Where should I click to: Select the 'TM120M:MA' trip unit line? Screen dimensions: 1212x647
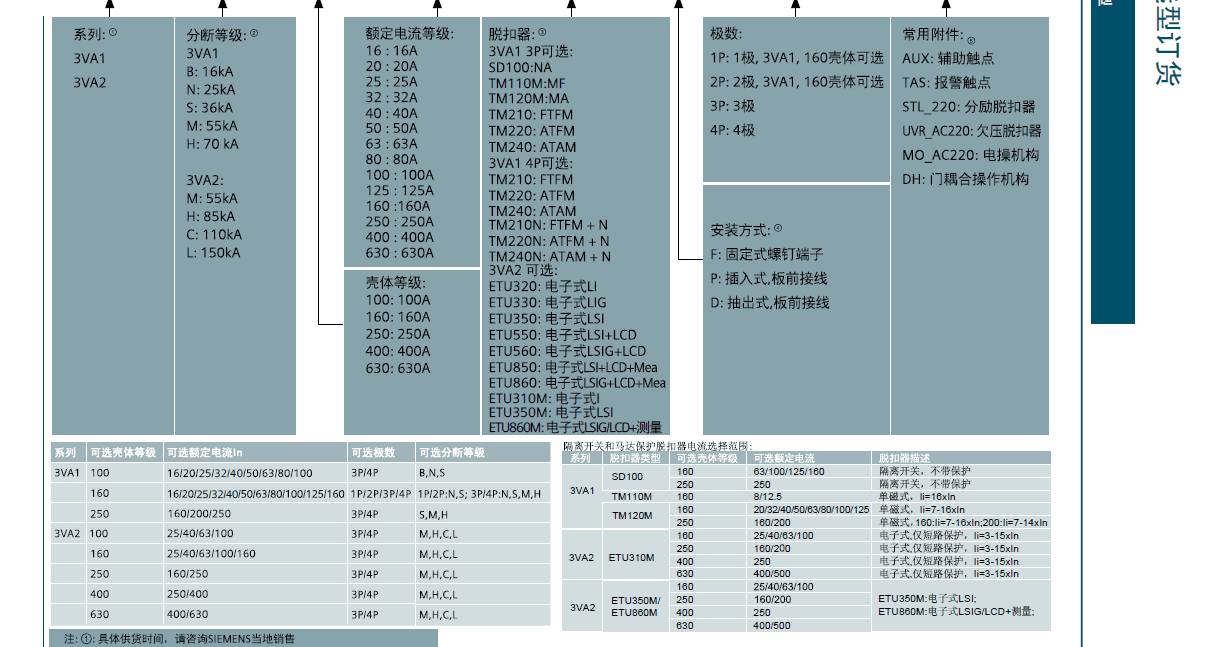click(x=529, y=99)
